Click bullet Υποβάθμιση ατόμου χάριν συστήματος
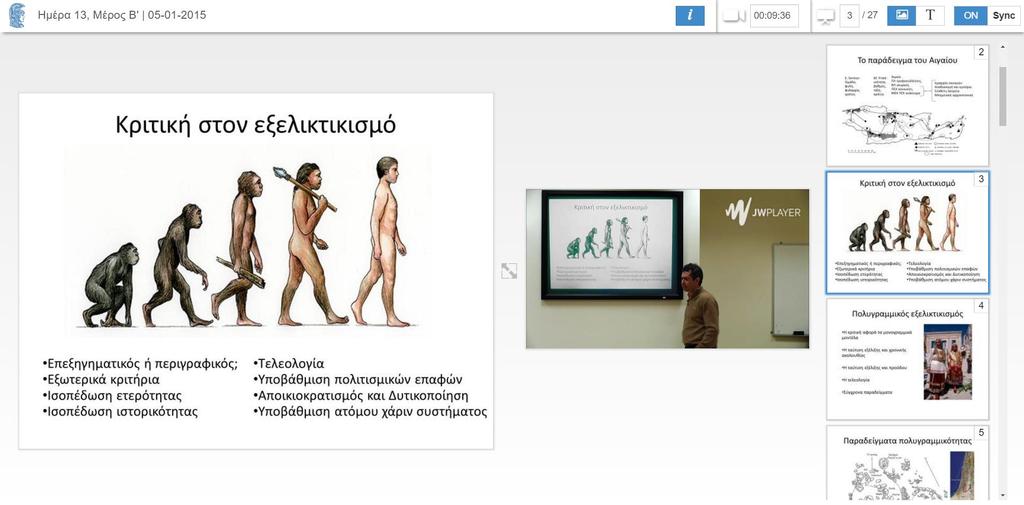The height and width of the screenshot is (505, 1024). pos(370,412)
